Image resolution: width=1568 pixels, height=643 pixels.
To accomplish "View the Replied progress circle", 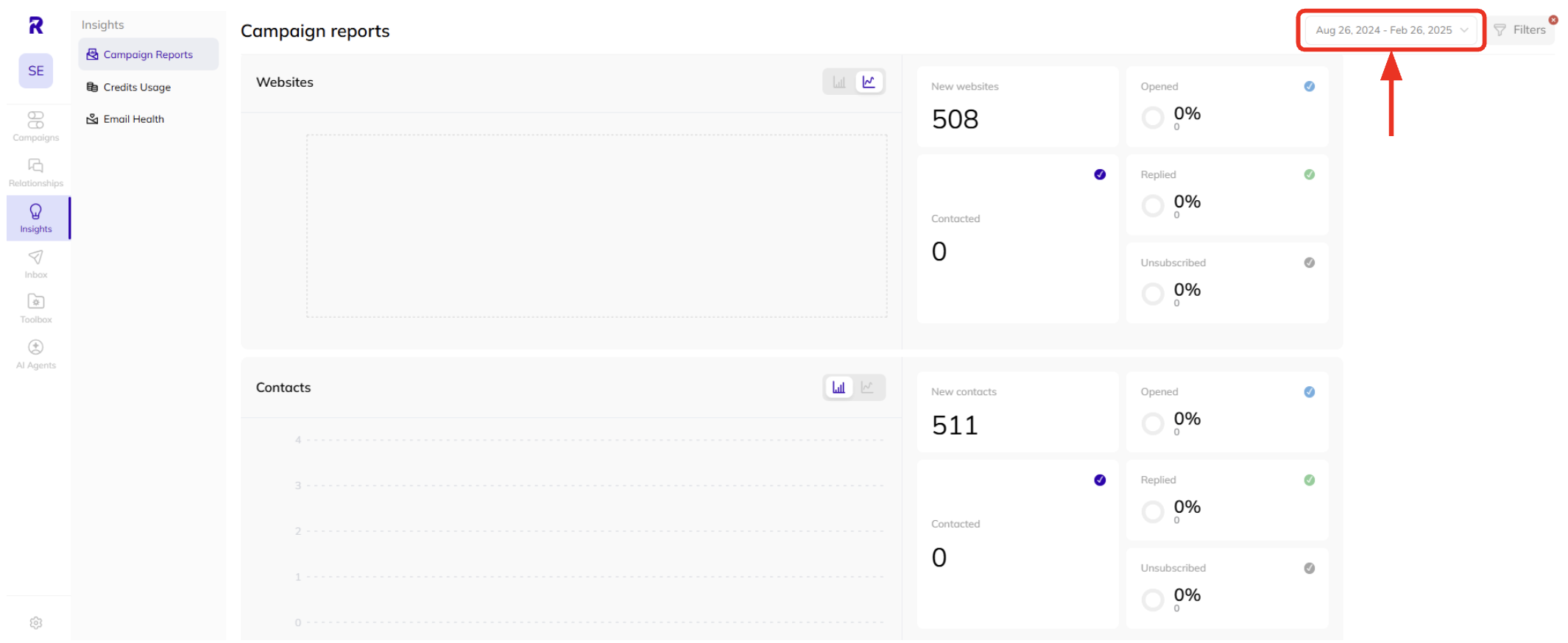I will (1154, 205).
